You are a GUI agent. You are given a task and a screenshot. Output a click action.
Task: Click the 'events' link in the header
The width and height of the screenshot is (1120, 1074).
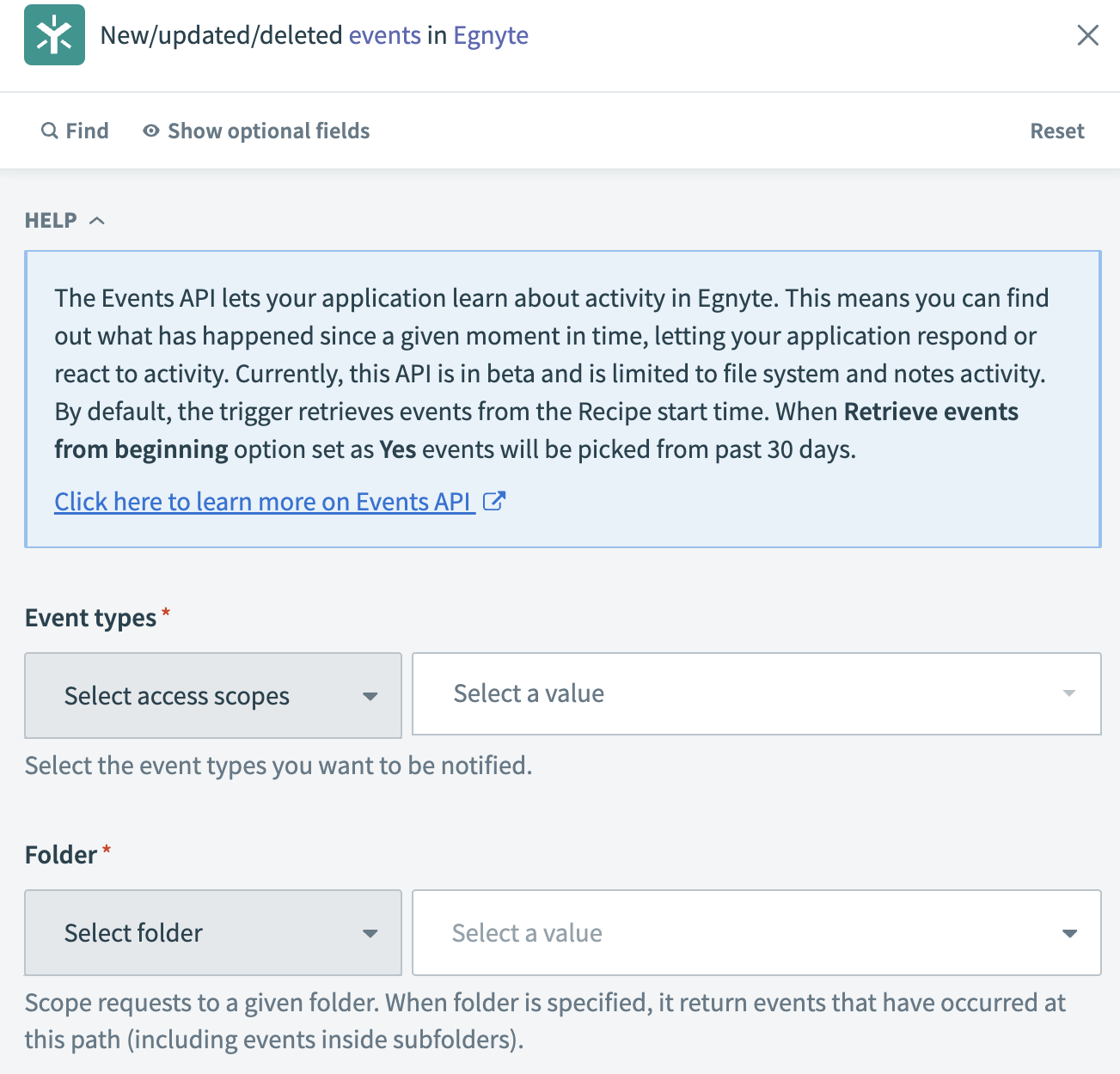(x=384, y=35)
